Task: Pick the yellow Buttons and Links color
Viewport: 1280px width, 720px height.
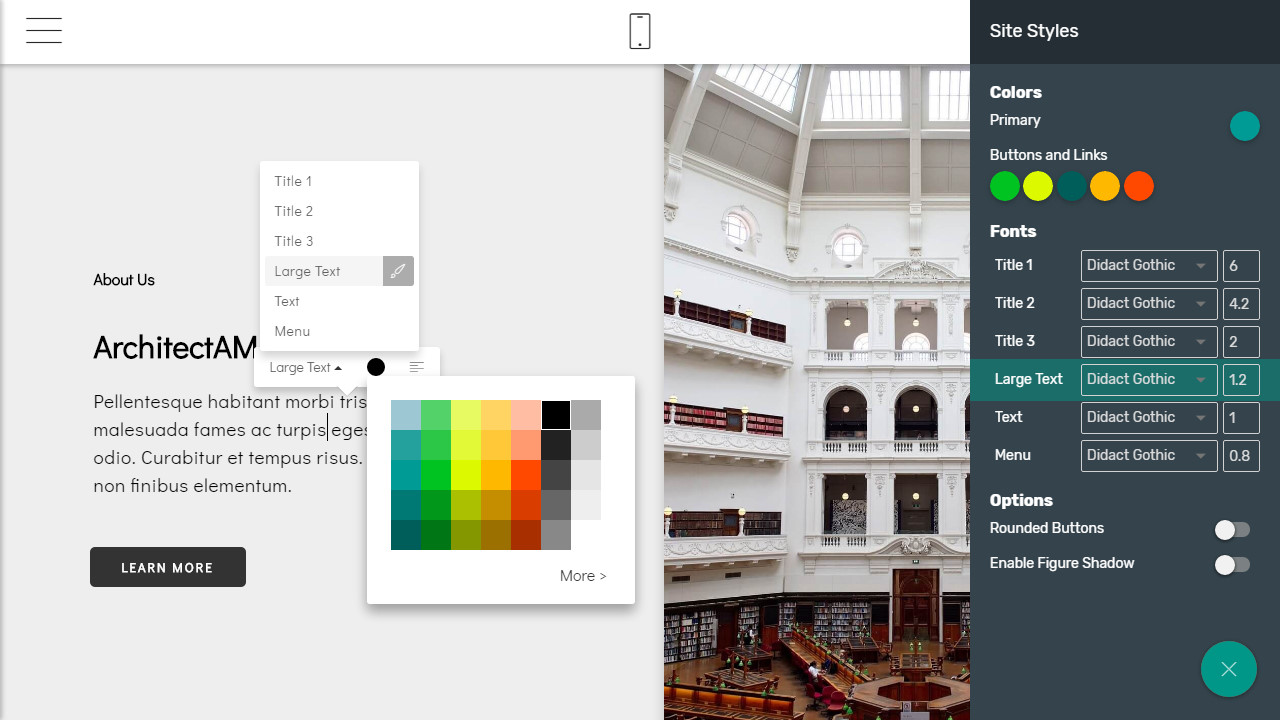Action: coord(1038,186)
